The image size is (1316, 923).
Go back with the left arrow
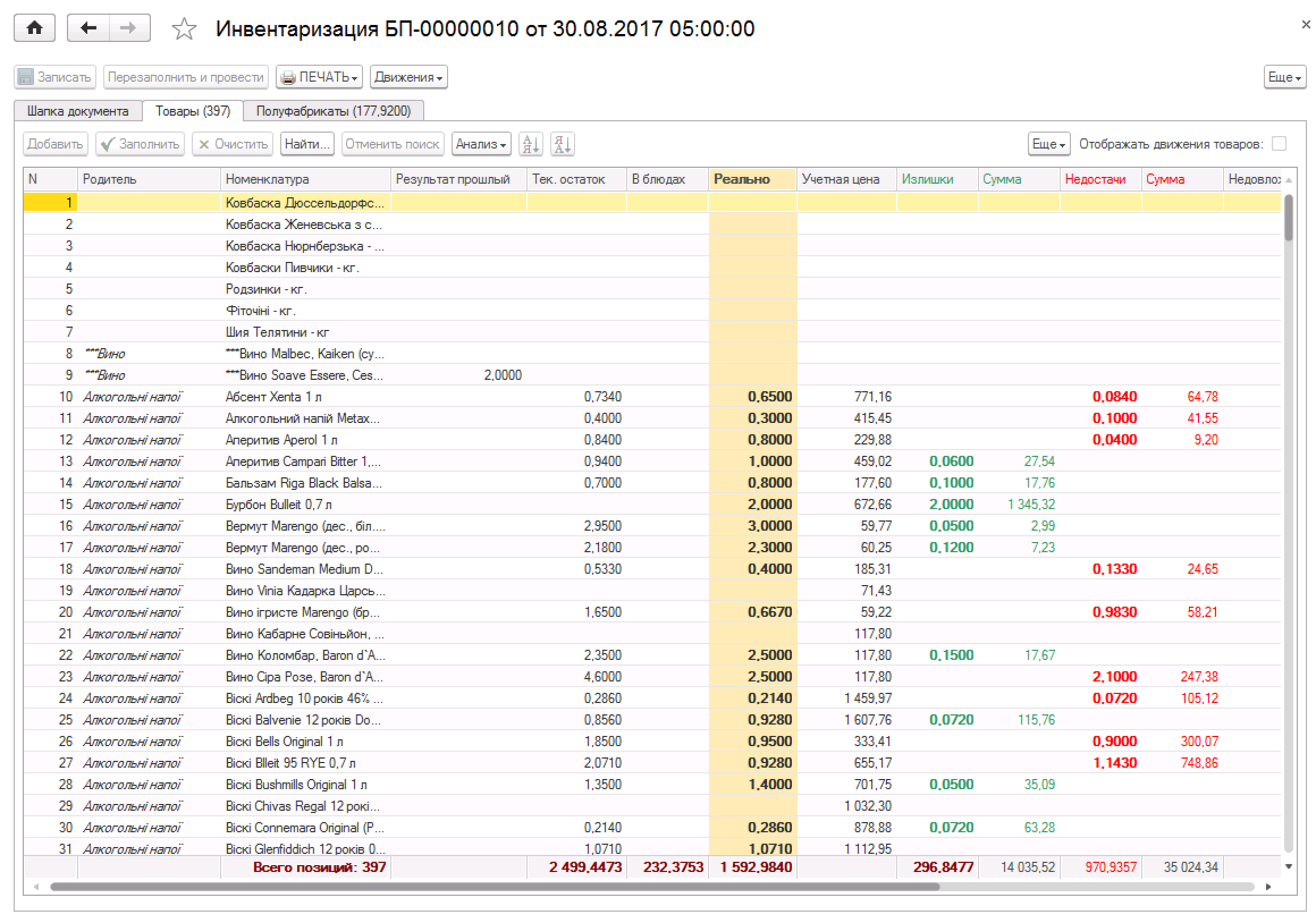(88, 28)
